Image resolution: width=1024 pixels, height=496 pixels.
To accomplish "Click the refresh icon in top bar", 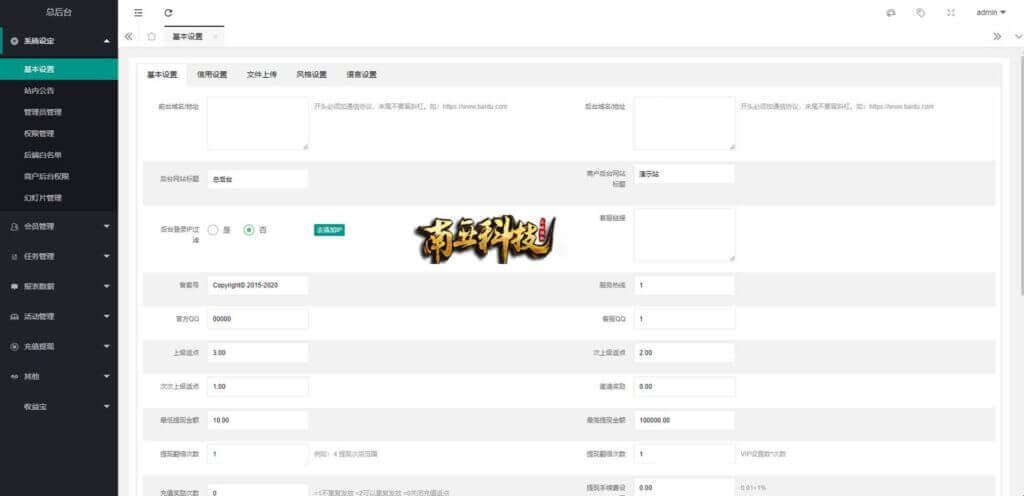I will coord(168,12).
